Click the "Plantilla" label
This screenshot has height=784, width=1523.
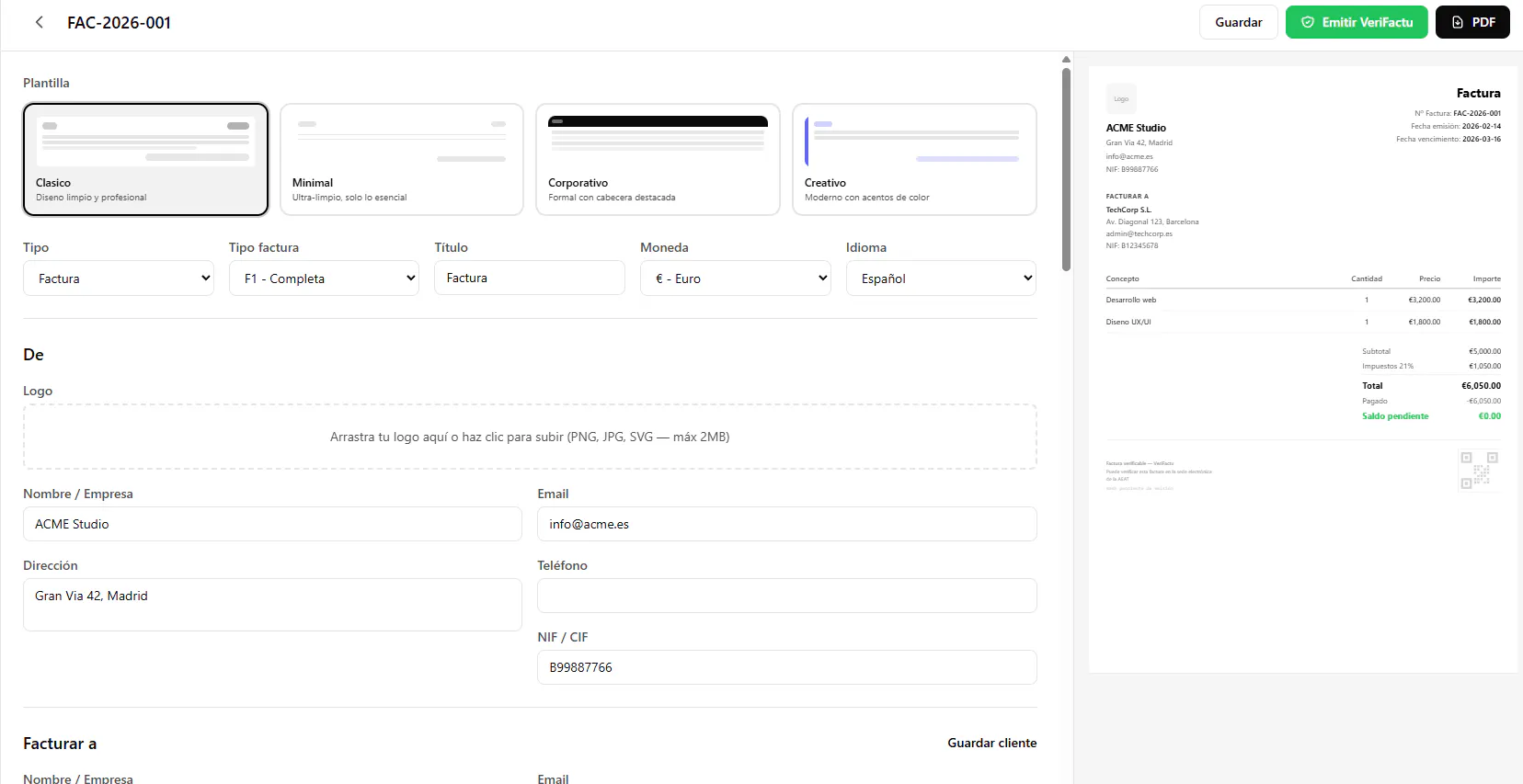[46, 83]
